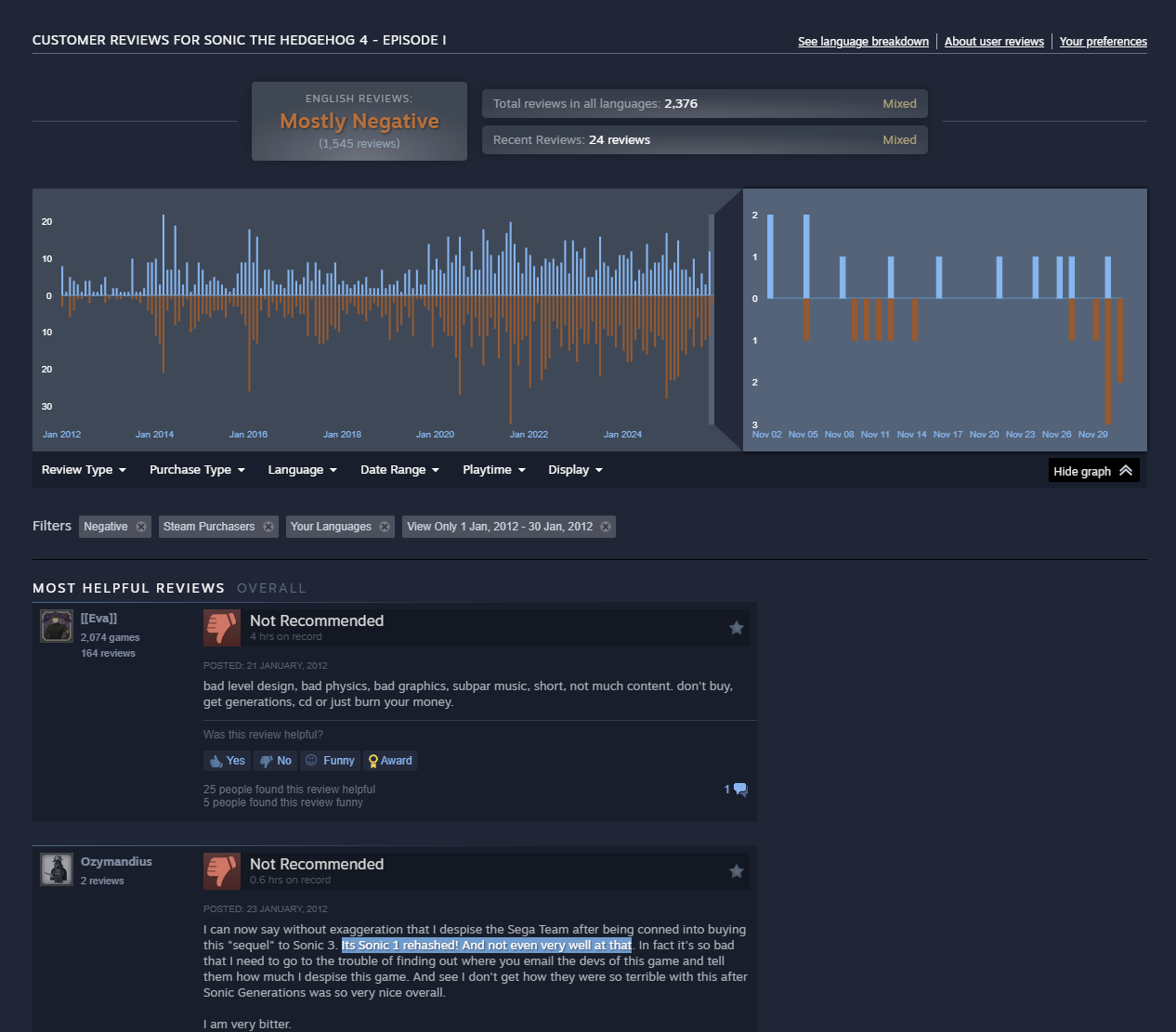Open About user reviews link
The height and width of the screenshot is (1032, 1176).
pyautogui.click(x=994, y=42)
